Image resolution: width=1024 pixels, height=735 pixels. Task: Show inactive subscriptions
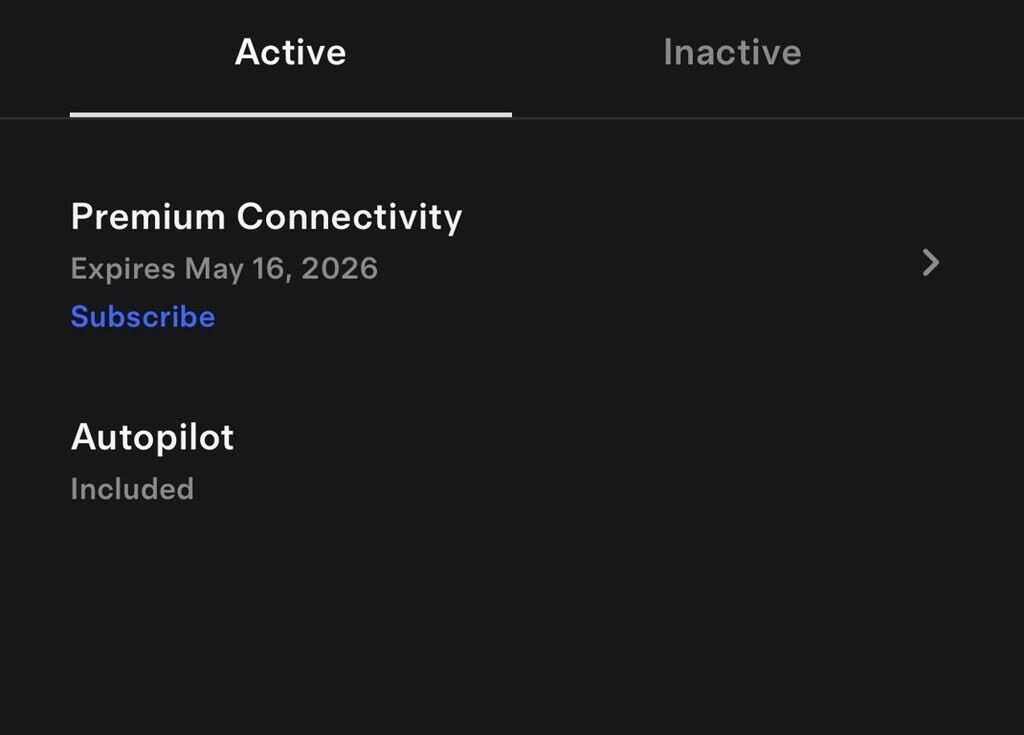[x=732, y=52]
